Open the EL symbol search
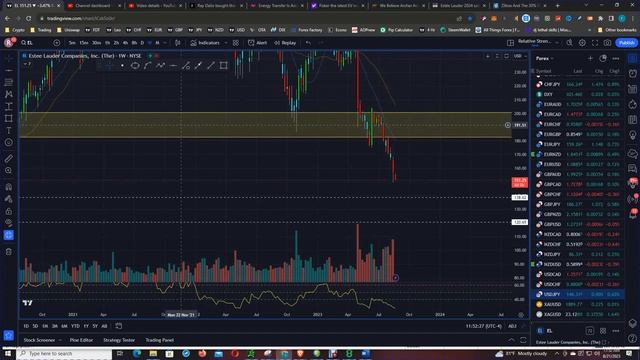Image resolution: width=640 pixels, height=360 pixels. point(27,43)
